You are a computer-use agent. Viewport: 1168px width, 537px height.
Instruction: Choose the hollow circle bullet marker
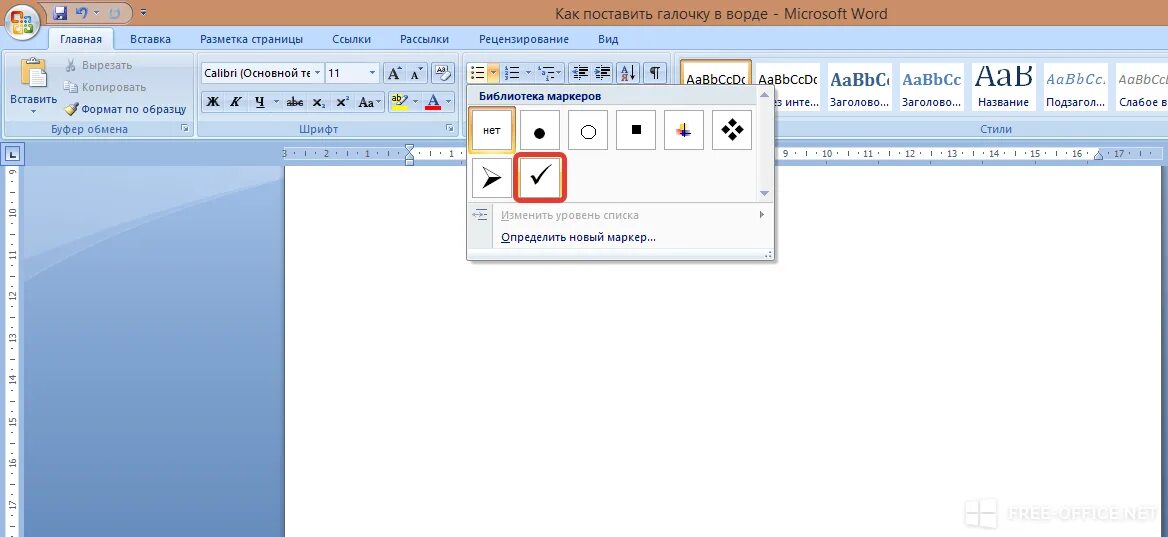[x=588, y=130]
